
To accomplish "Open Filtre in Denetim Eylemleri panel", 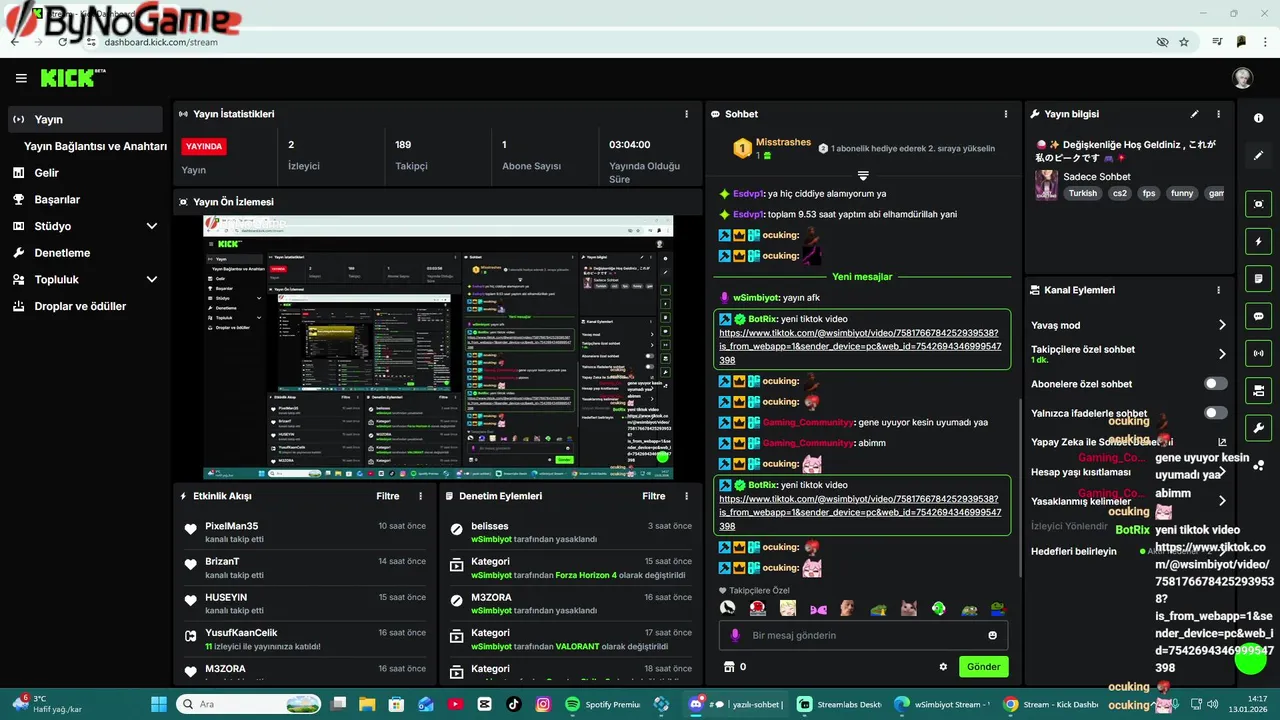I will tap(653, 496).
